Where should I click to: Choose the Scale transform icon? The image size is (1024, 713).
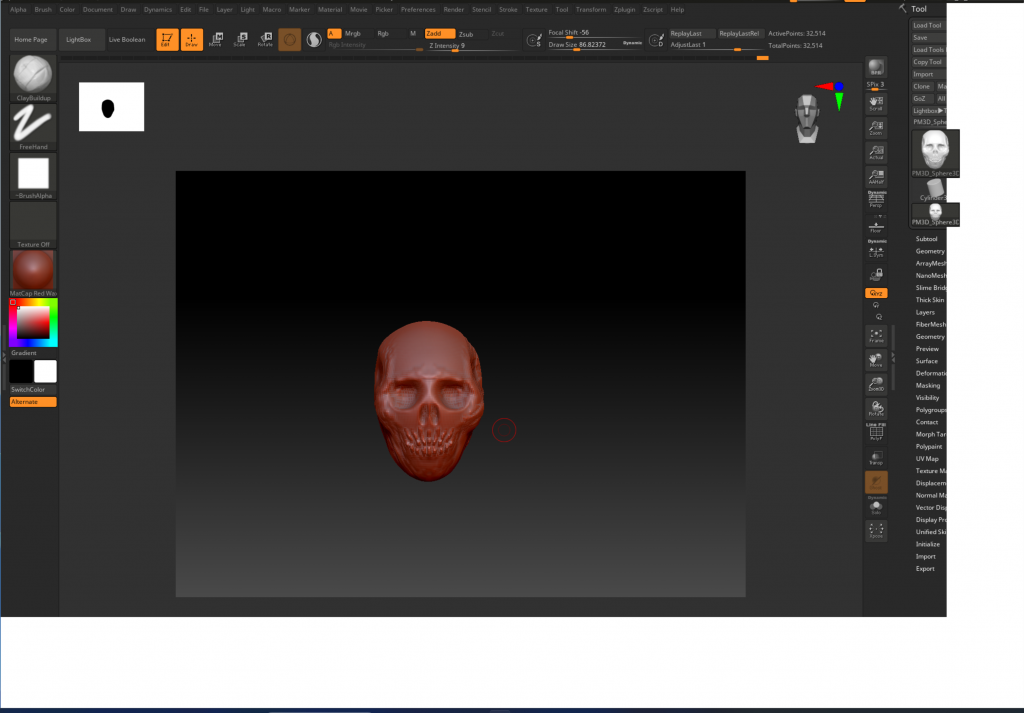coord(240,40)
